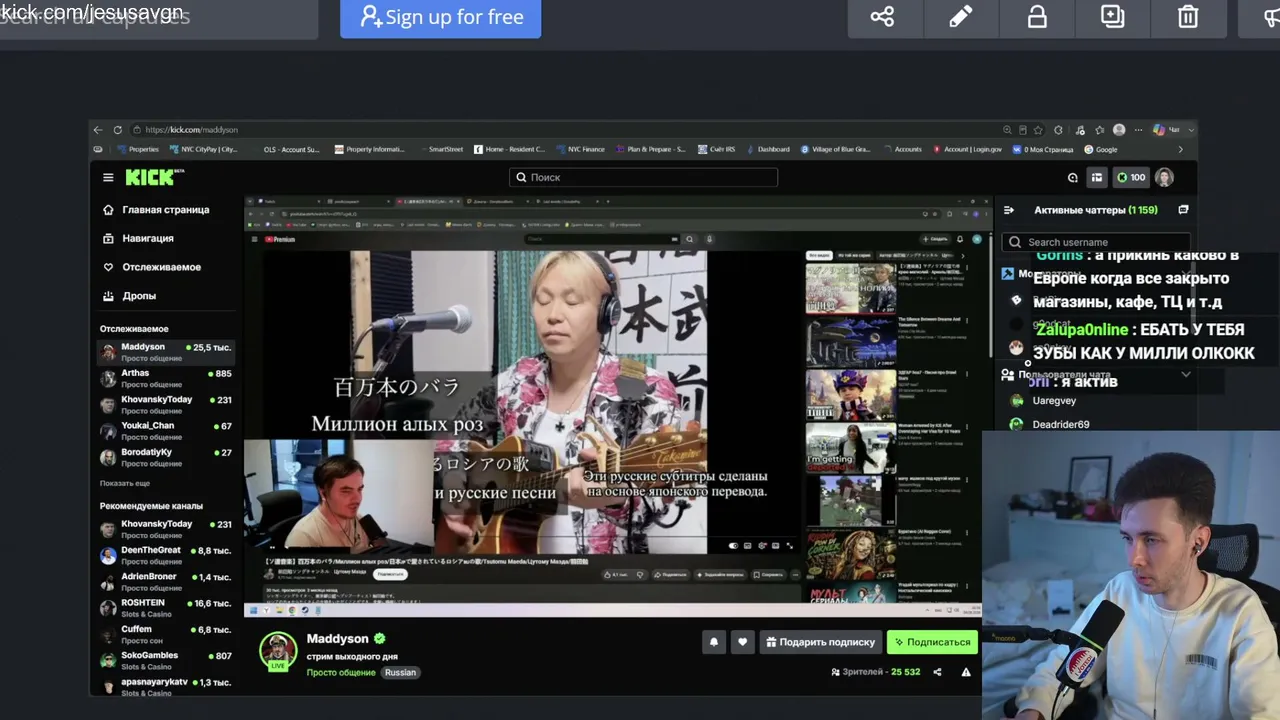Click the pop-out icon next to Активные чаттеры
Screen dimensions: 1280x720
(x=1183, y=210)
